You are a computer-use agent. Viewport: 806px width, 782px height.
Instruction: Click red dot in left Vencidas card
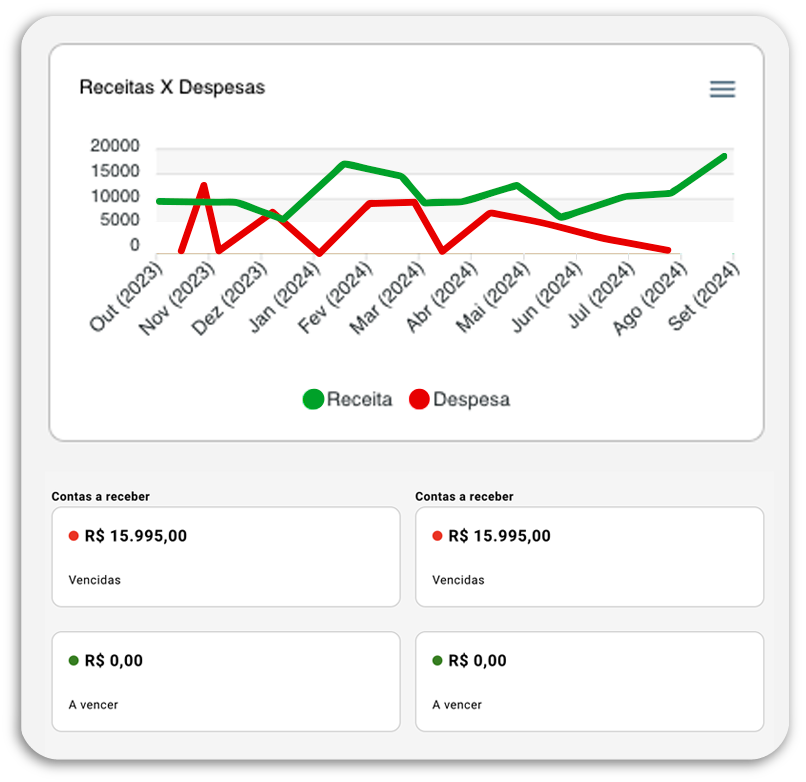point(74,536)
